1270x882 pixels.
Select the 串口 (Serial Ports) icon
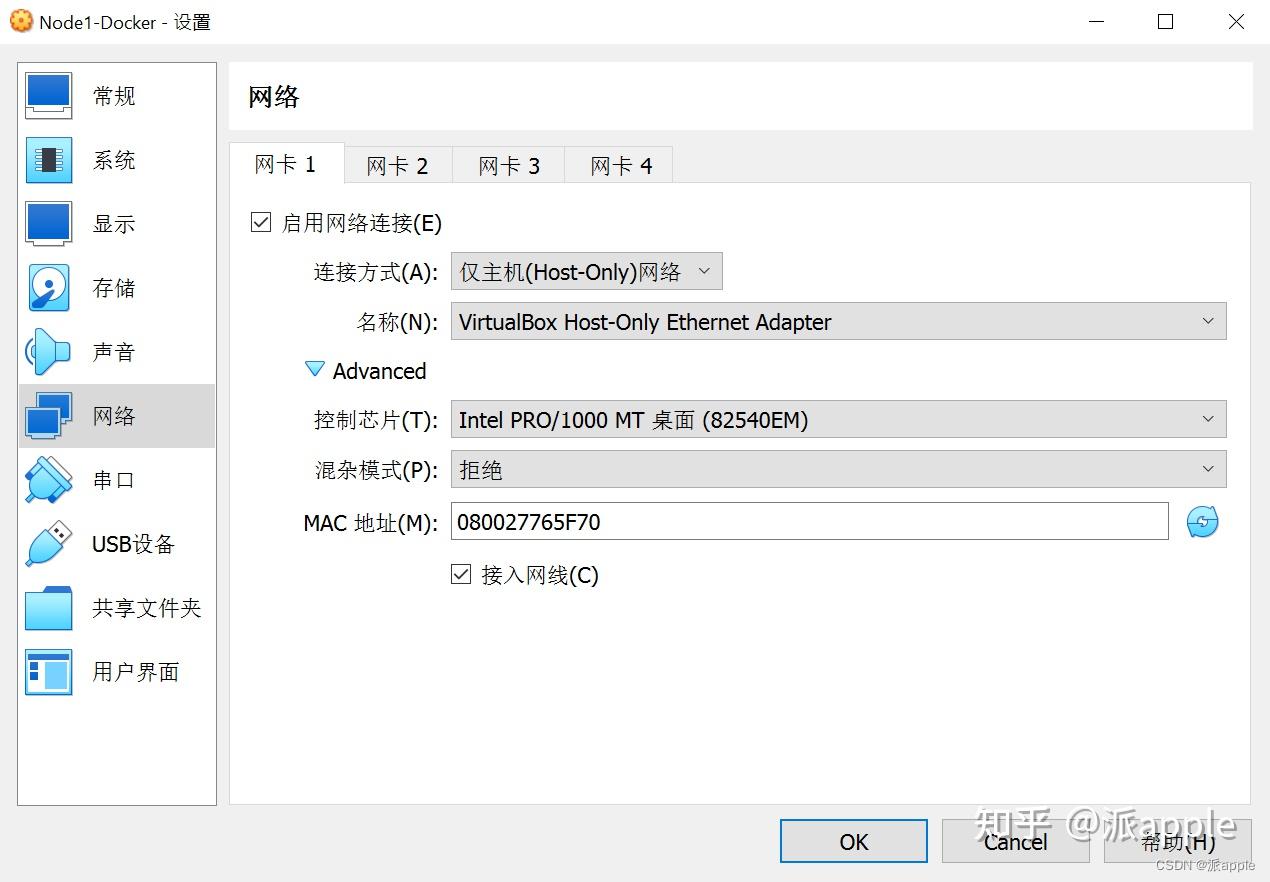113,479
